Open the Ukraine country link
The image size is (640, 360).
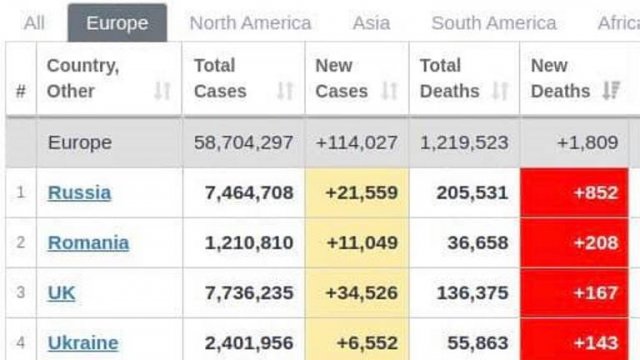pyautogui.click(x=83, y=343)
